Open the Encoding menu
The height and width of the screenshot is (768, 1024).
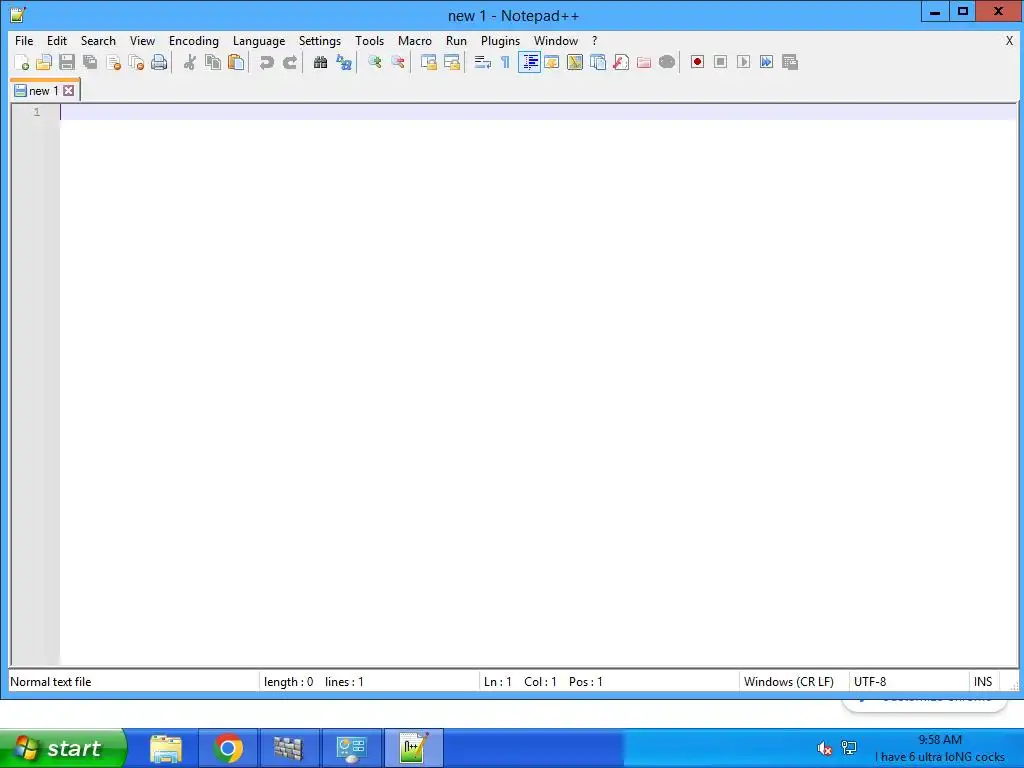(x=194, y=40)
